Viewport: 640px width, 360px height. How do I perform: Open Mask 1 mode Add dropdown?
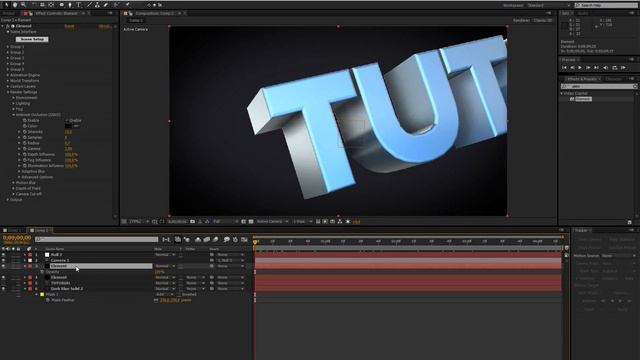click(165, 294)
